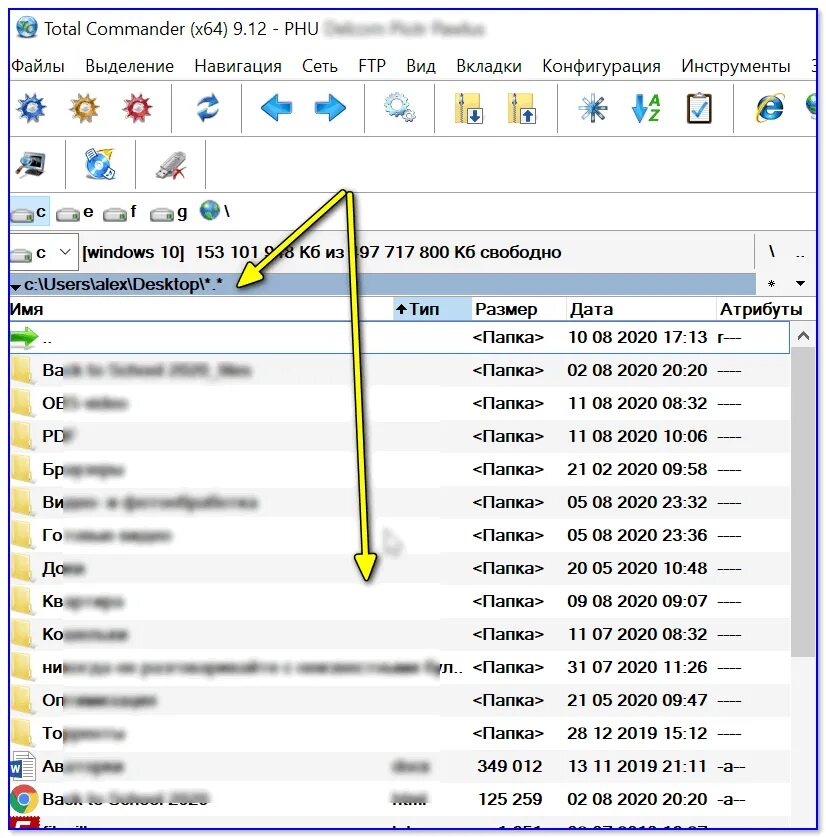Click file size 349 012

tap(509, 766)
